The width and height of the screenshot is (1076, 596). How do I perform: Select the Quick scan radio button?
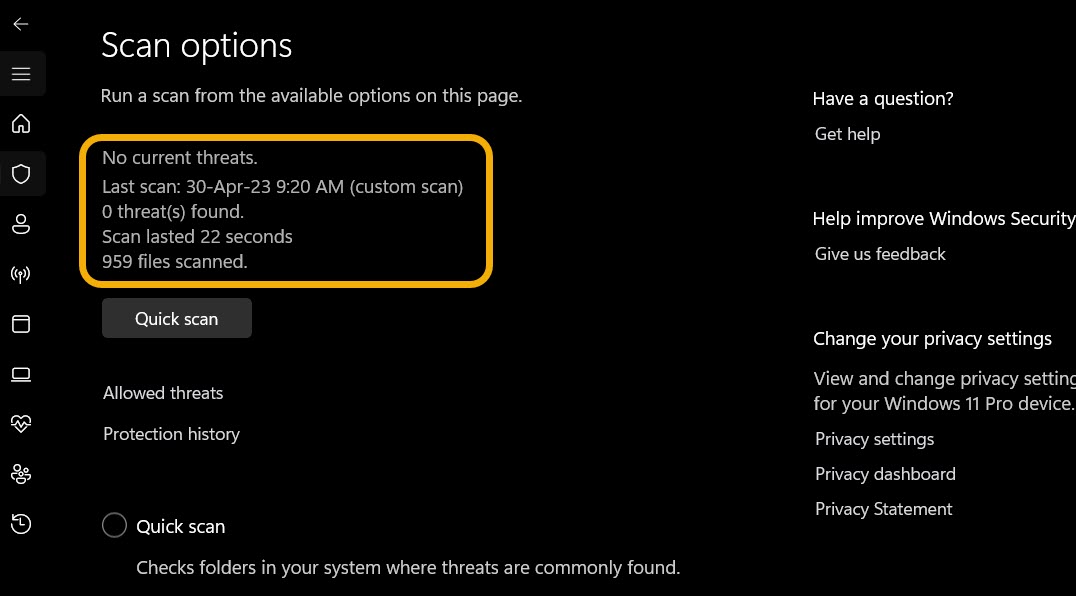point(114,525)
